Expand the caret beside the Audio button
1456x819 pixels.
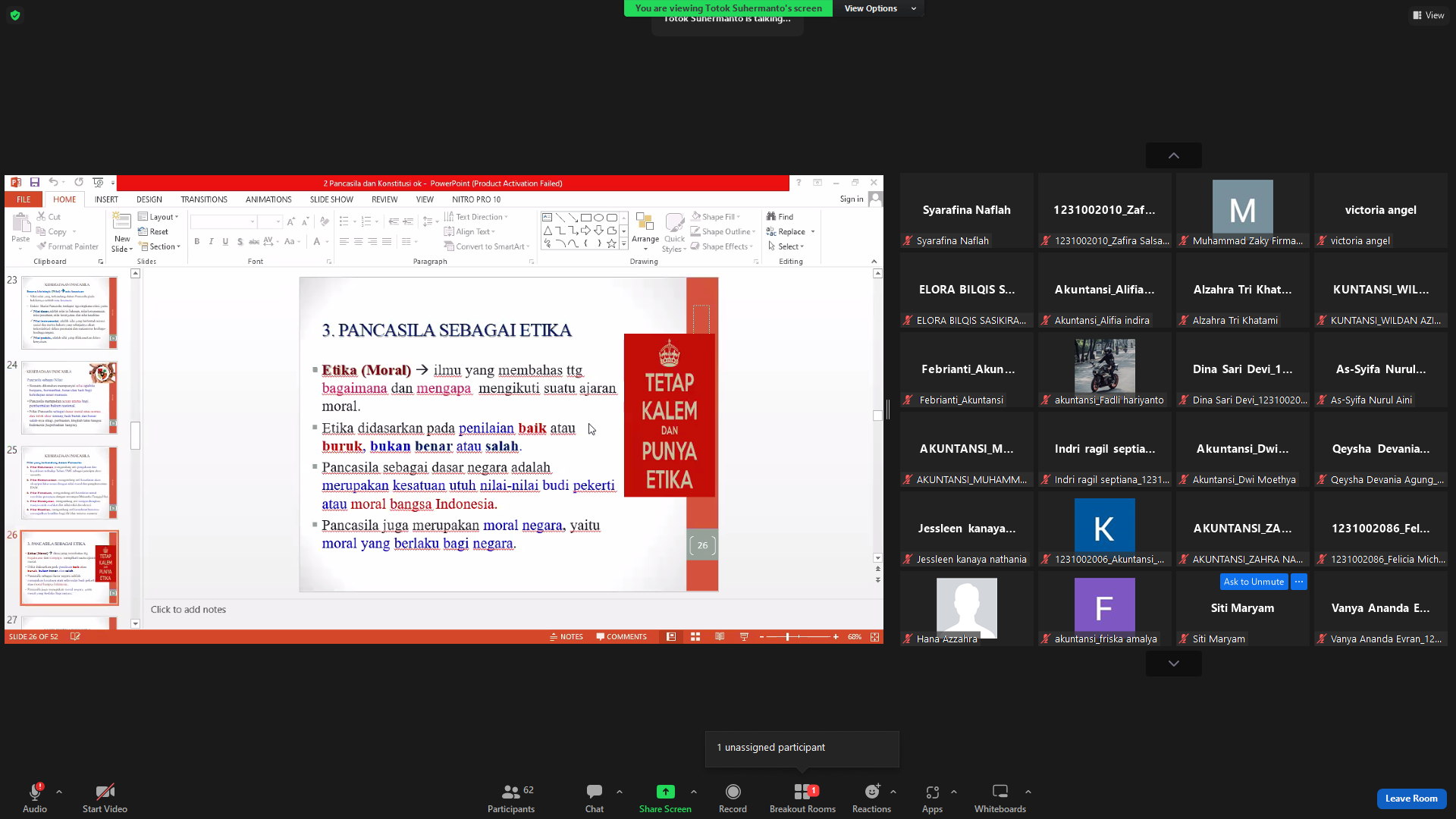(x=59, y=792)
